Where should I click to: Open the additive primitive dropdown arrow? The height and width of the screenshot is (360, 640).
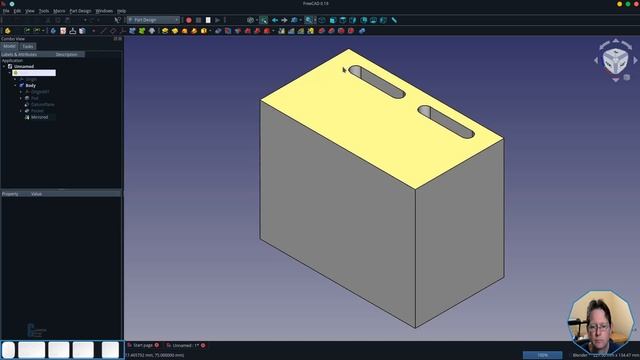210,31
